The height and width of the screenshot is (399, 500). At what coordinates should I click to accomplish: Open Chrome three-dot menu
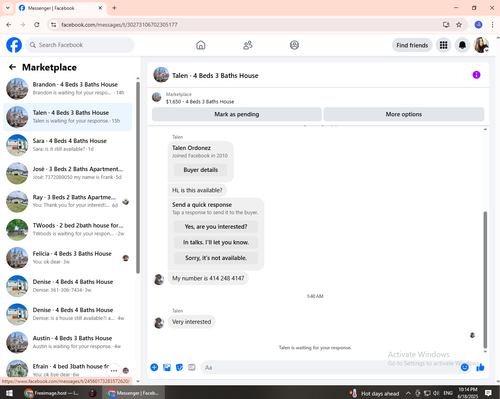(492, 25)
